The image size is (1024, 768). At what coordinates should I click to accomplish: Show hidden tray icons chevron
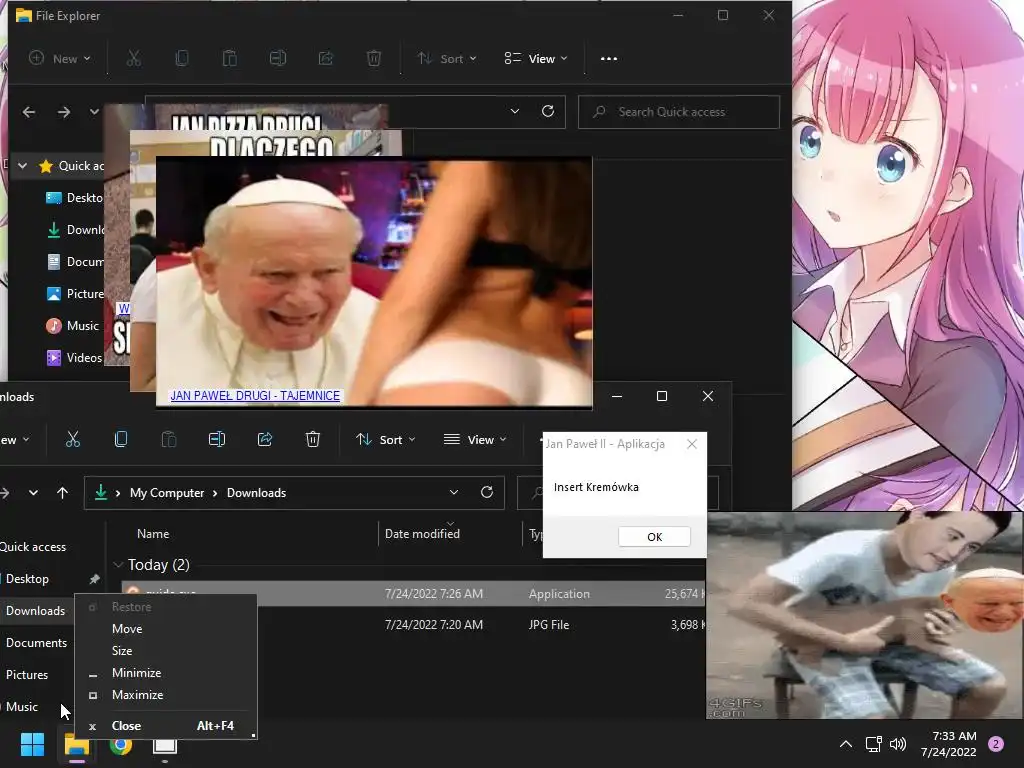click(846, 744)
